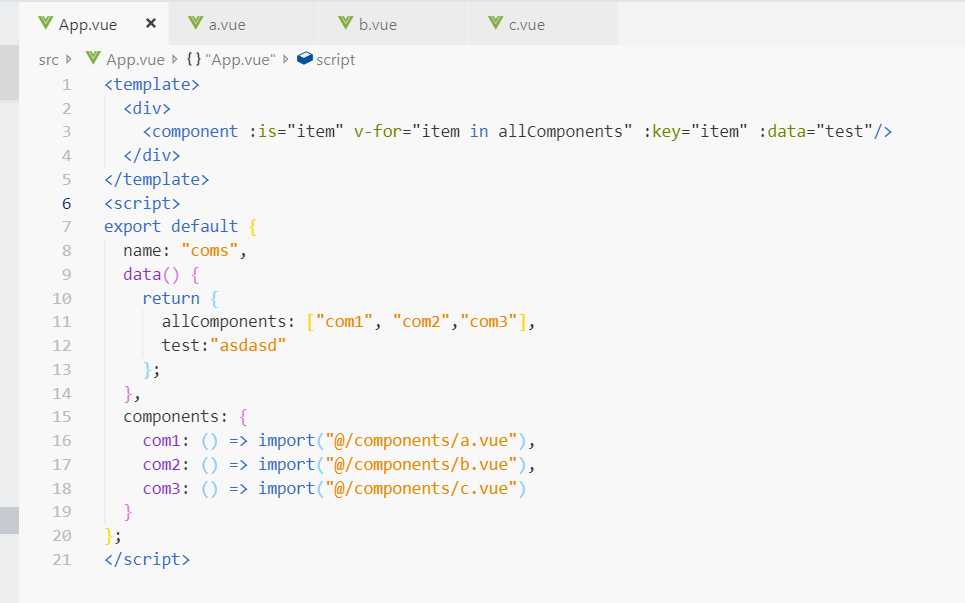Click the closing </script> tag
Screen dimensions: 965x603
coord(147,559)
